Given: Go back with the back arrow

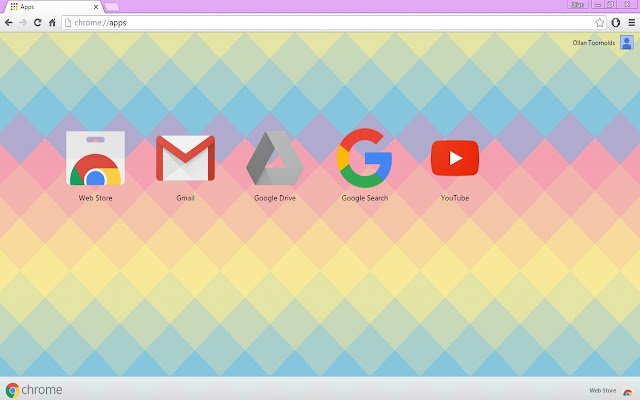Looking at the screenshot, I should pos(9,22).
